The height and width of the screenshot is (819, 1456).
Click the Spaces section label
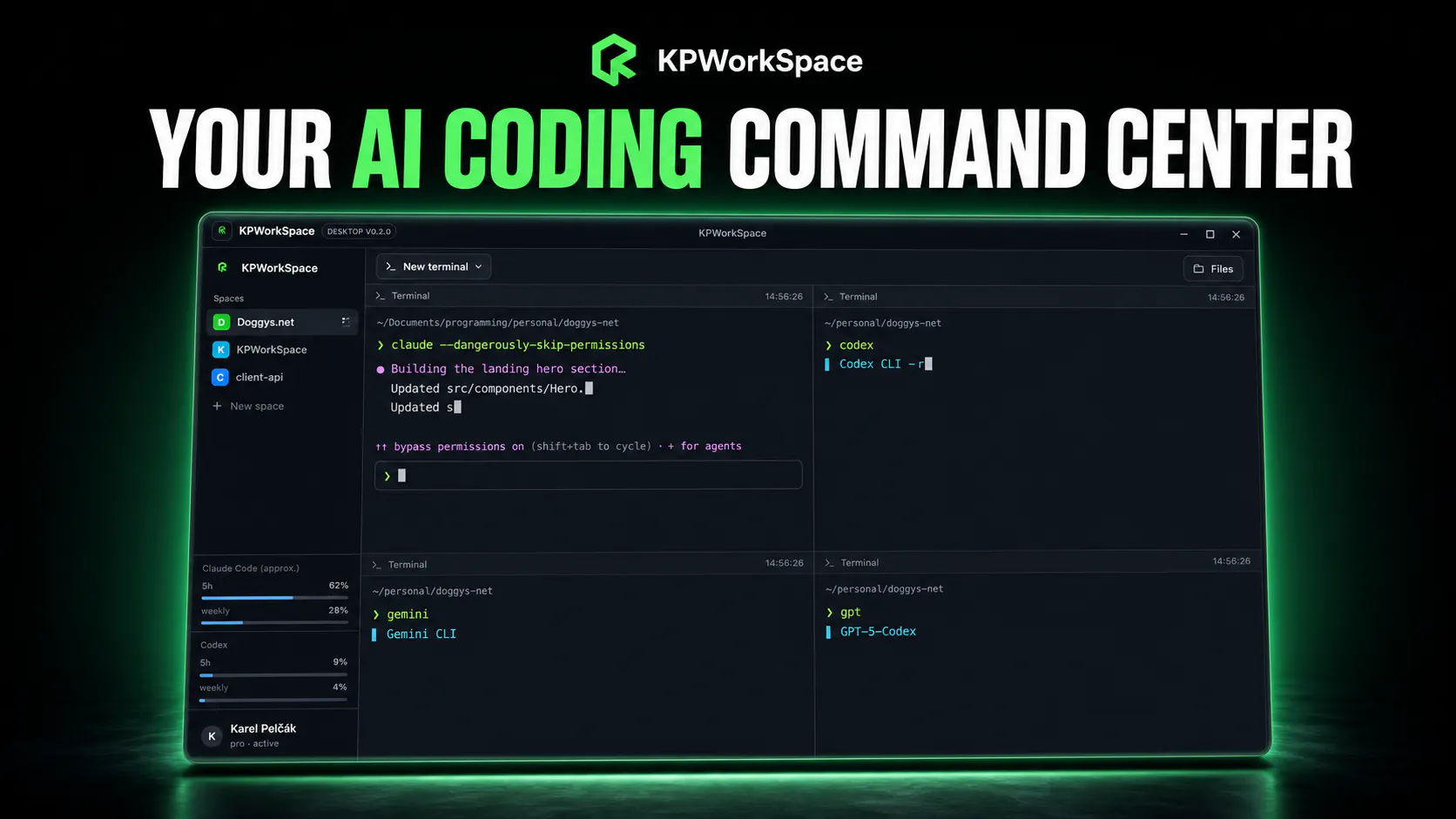(x=228, y=299)
